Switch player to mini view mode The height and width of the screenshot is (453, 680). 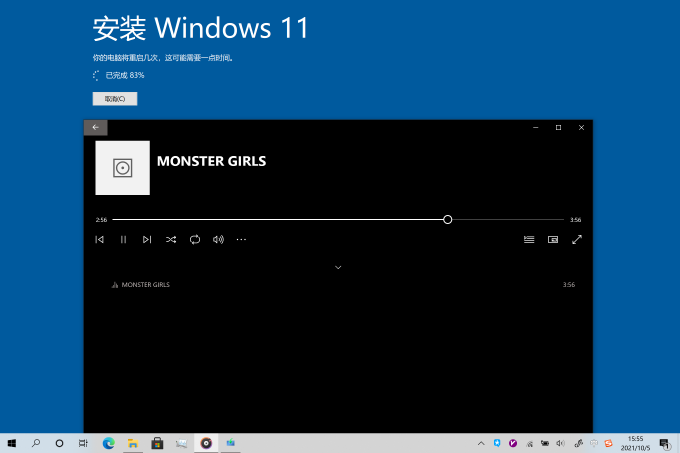(553, 239)
